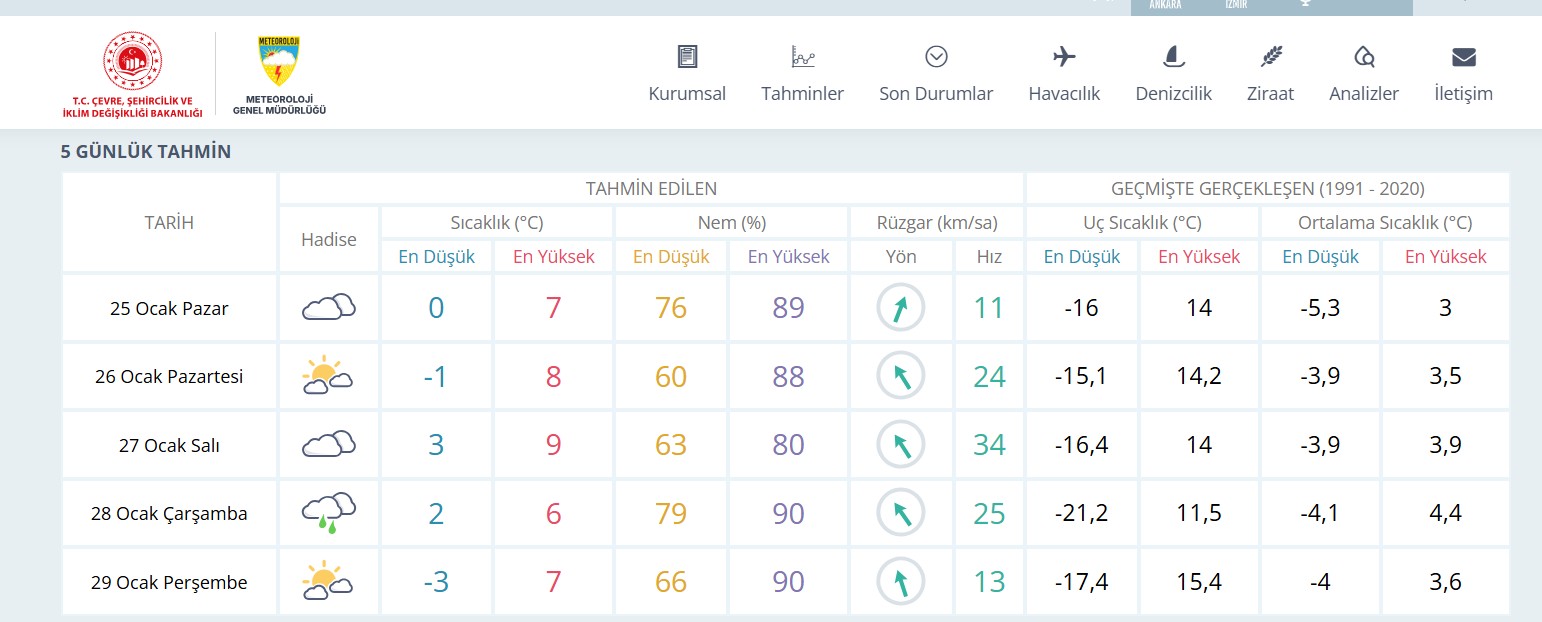This screenshot has width=1542, height=622.
Task: Click the Rüzgar (km/sa) column header
Action: point(936,222)
